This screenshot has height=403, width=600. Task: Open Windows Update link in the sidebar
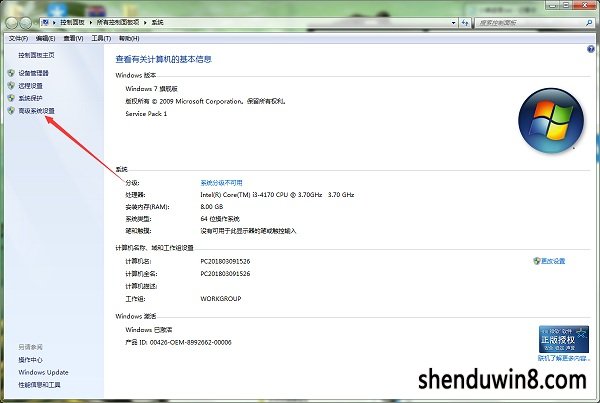[43, 372]
